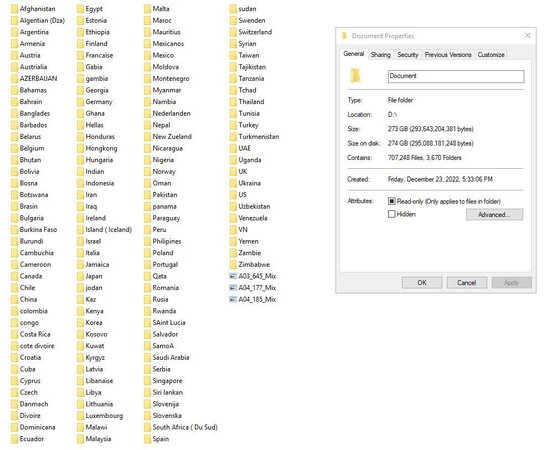The width and height of the screenshot is (547, 450).
Task: Confirm with the OK button
Action: coord(422,283)
